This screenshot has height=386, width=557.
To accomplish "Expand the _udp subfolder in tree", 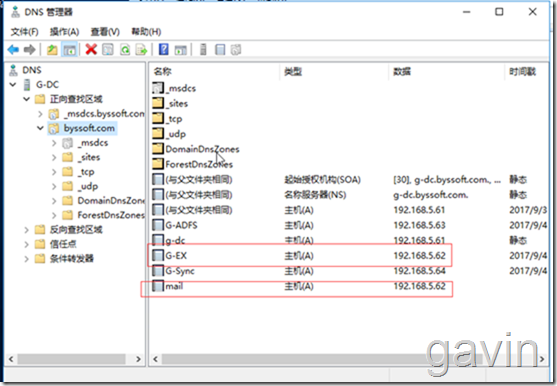I will coord(54,186).
